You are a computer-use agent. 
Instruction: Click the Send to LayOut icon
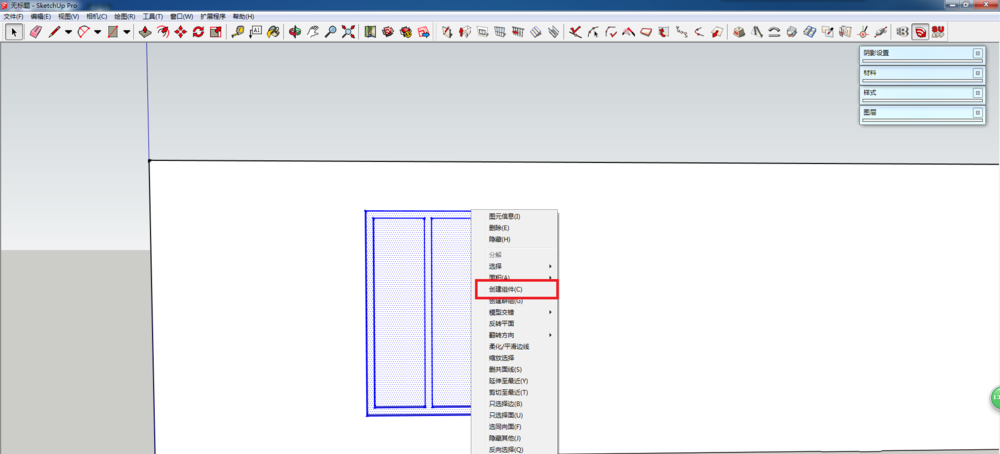click(423, 32)
